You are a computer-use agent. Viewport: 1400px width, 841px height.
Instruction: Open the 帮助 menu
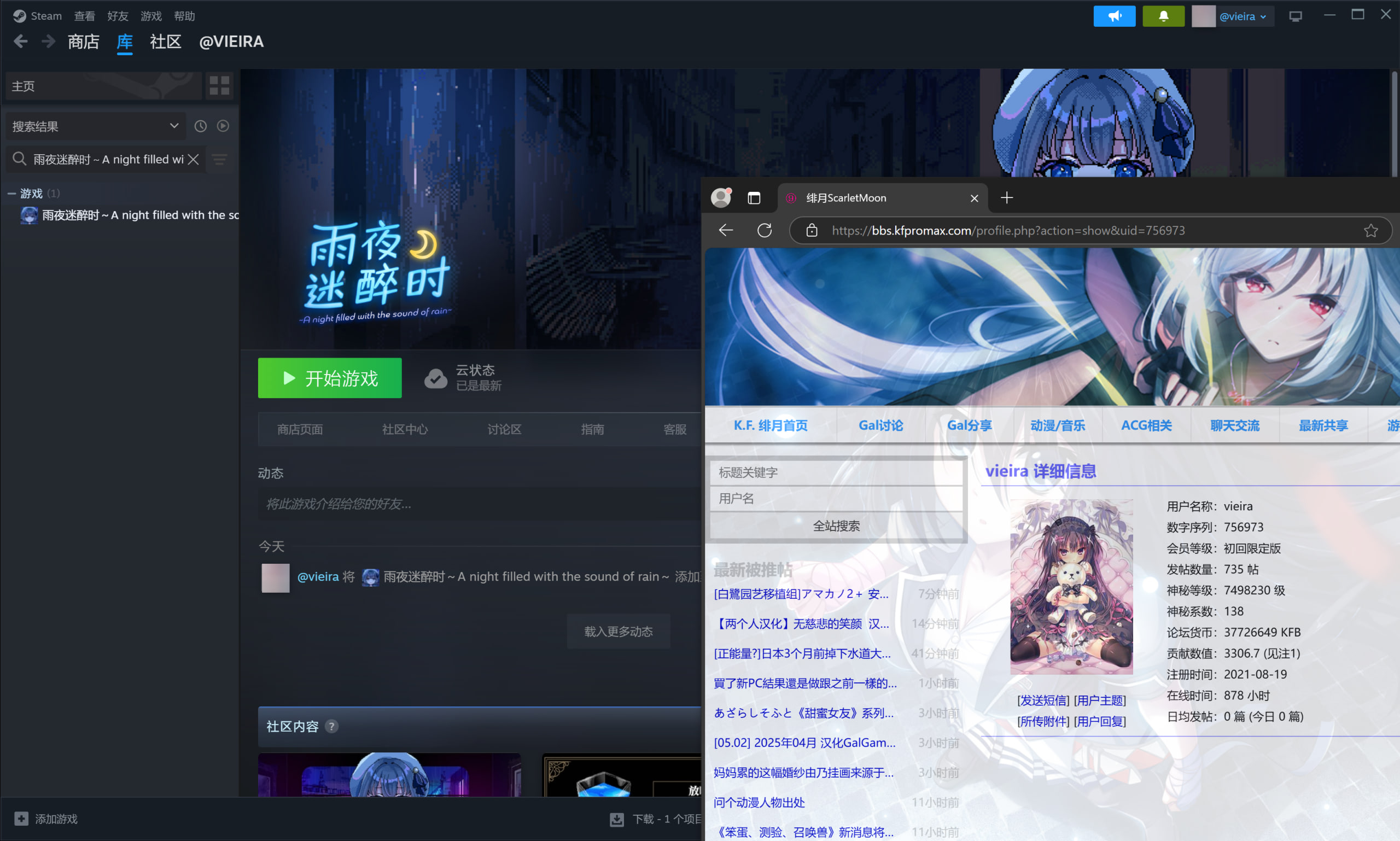[184, 16]
